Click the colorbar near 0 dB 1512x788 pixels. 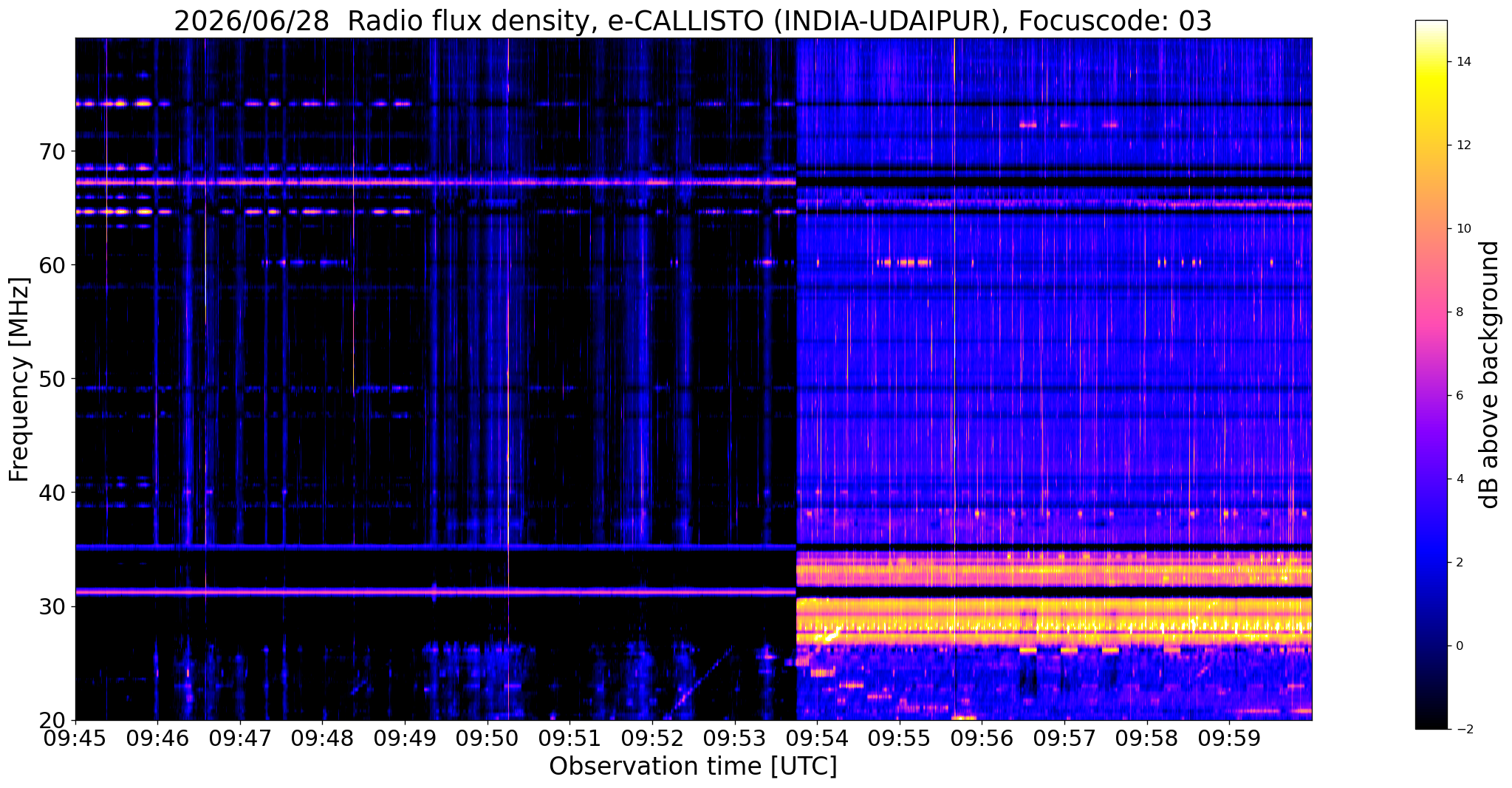1431,645
